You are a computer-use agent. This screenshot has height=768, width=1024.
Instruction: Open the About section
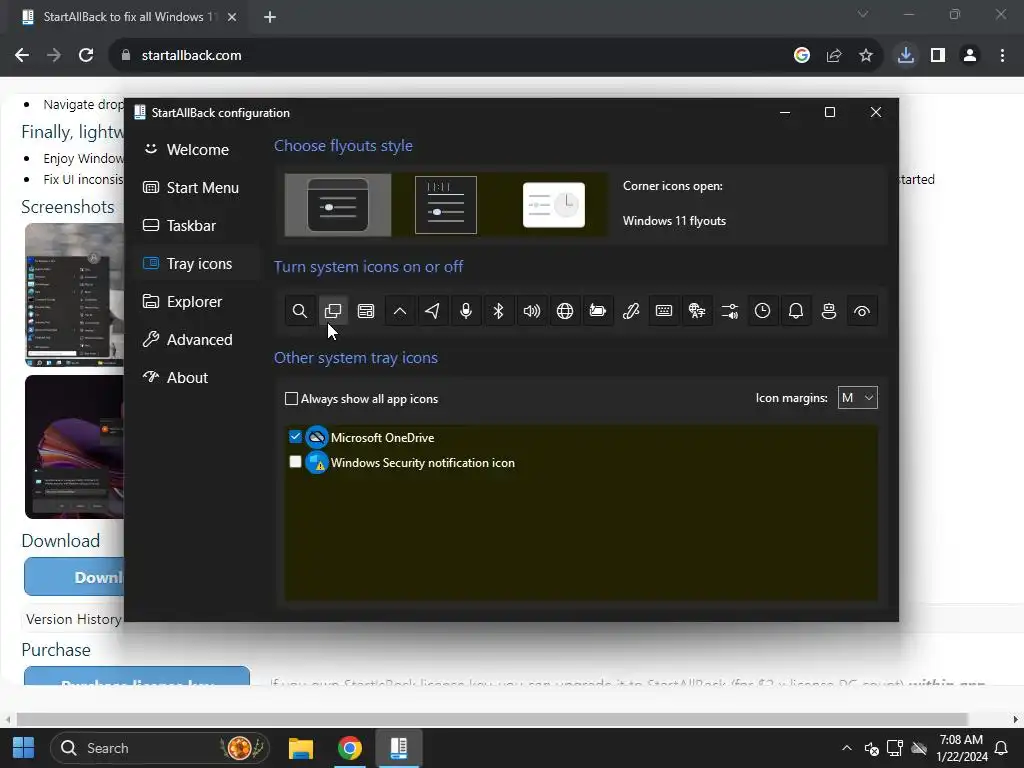pos(198,377)
